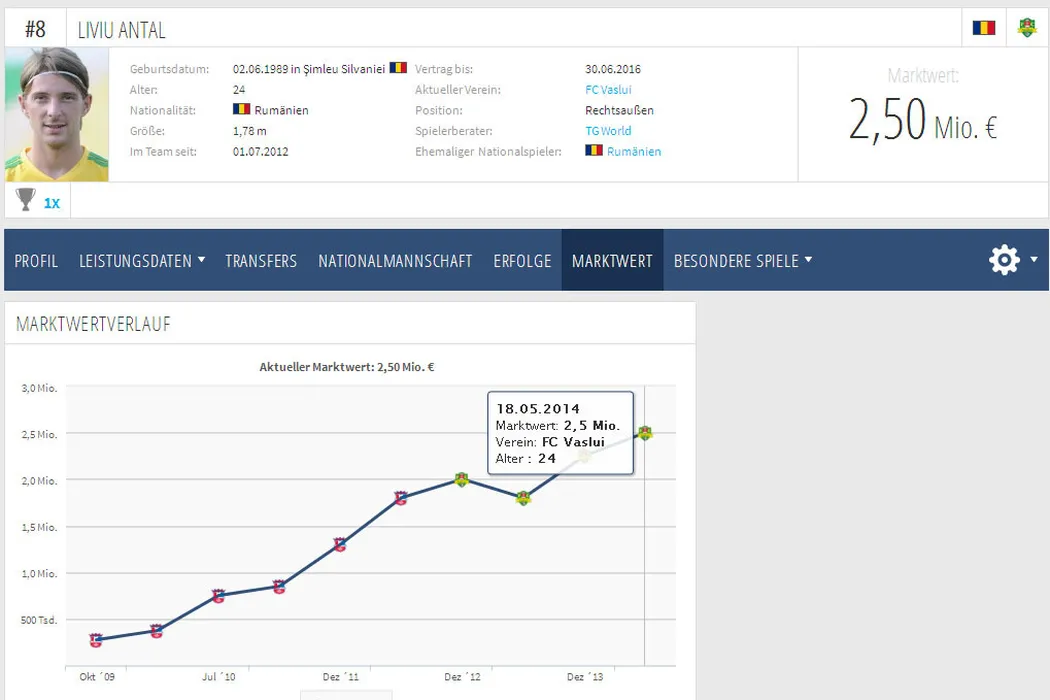Click Liviu Antal's player photo
The height and width of the screenshot is (700, 1050).
click(57, 114)
